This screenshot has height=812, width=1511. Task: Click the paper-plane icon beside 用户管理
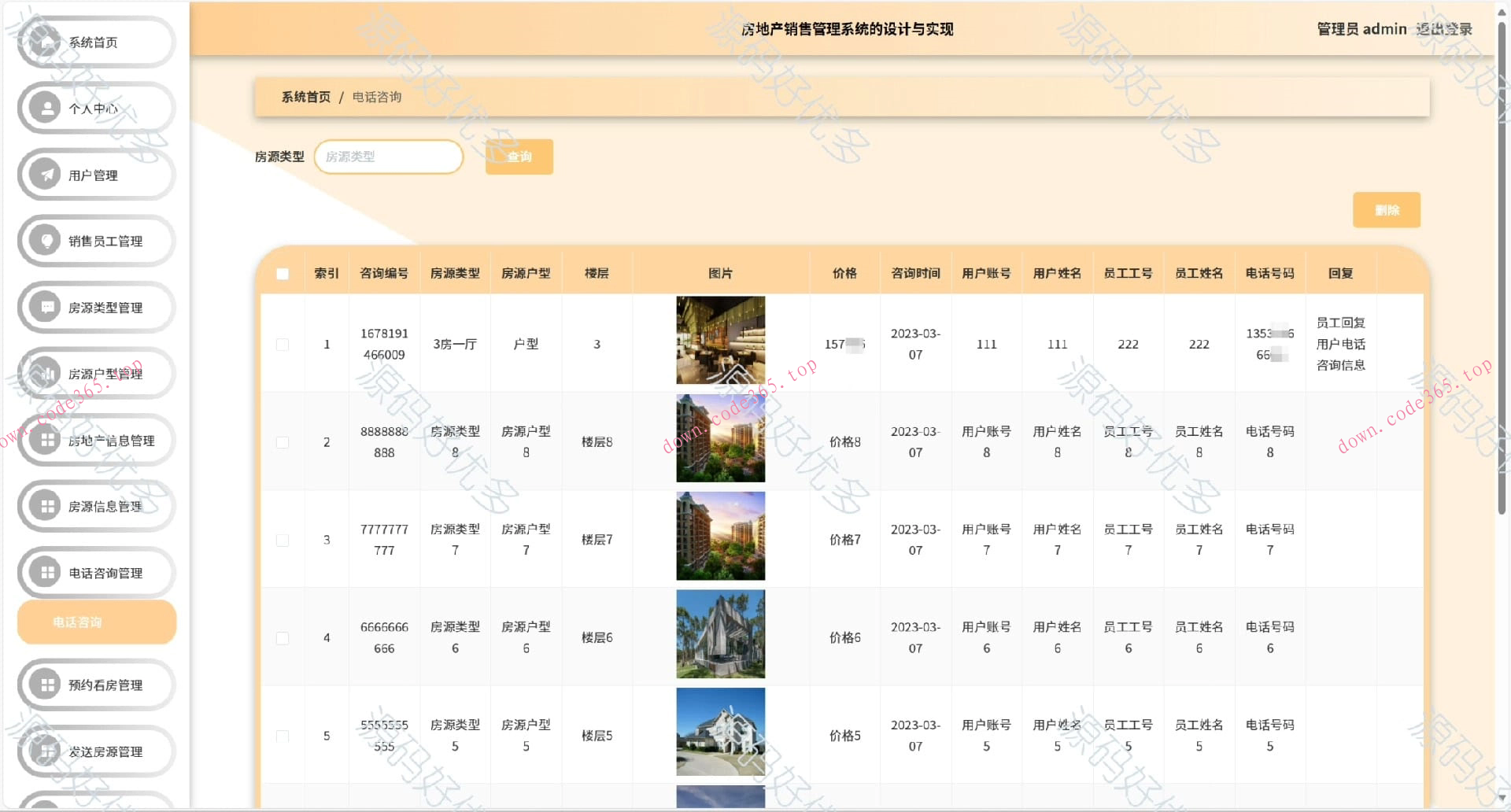point(45,175)
